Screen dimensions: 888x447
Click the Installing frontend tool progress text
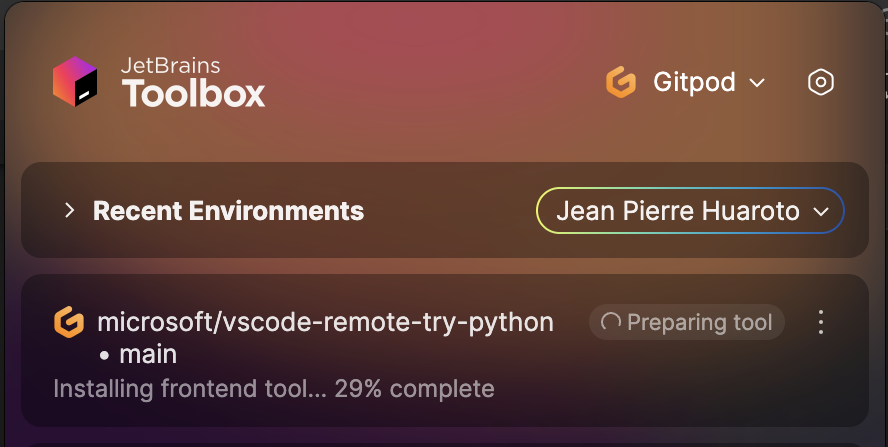tap(274, 389)
